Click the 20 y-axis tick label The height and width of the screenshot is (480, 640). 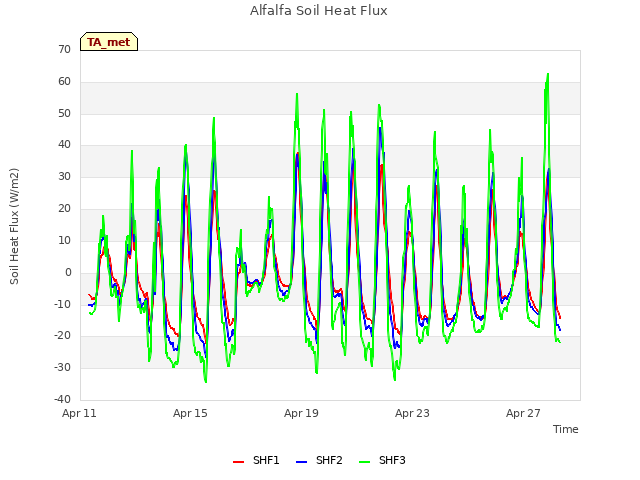(x=64, y=209)
